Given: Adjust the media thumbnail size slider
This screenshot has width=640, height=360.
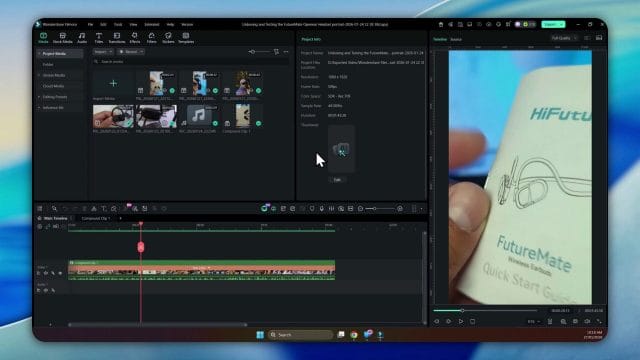Looking at the screenshot, I should 259,52.
